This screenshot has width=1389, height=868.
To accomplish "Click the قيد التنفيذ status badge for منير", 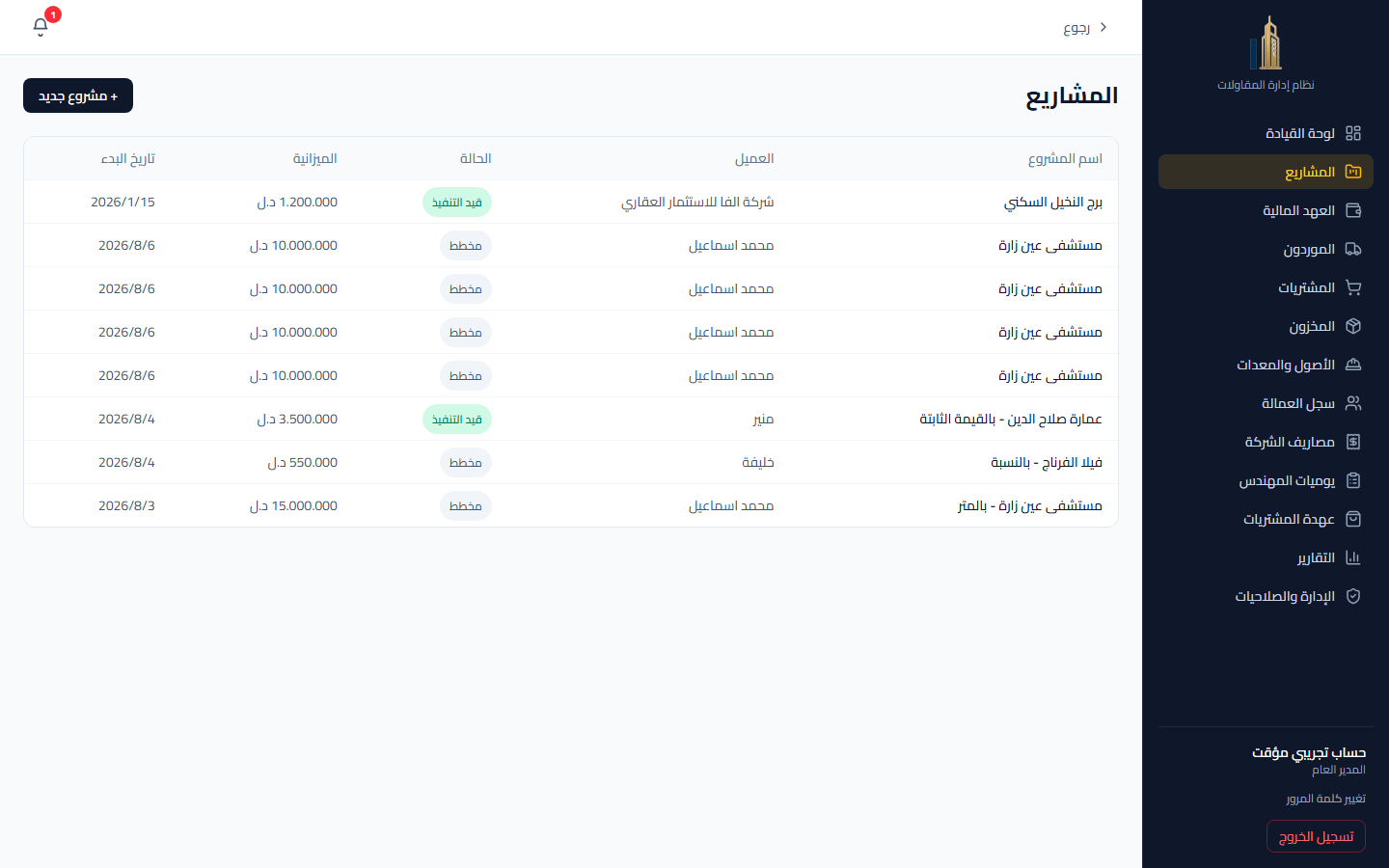I will (x=457, y=419).
